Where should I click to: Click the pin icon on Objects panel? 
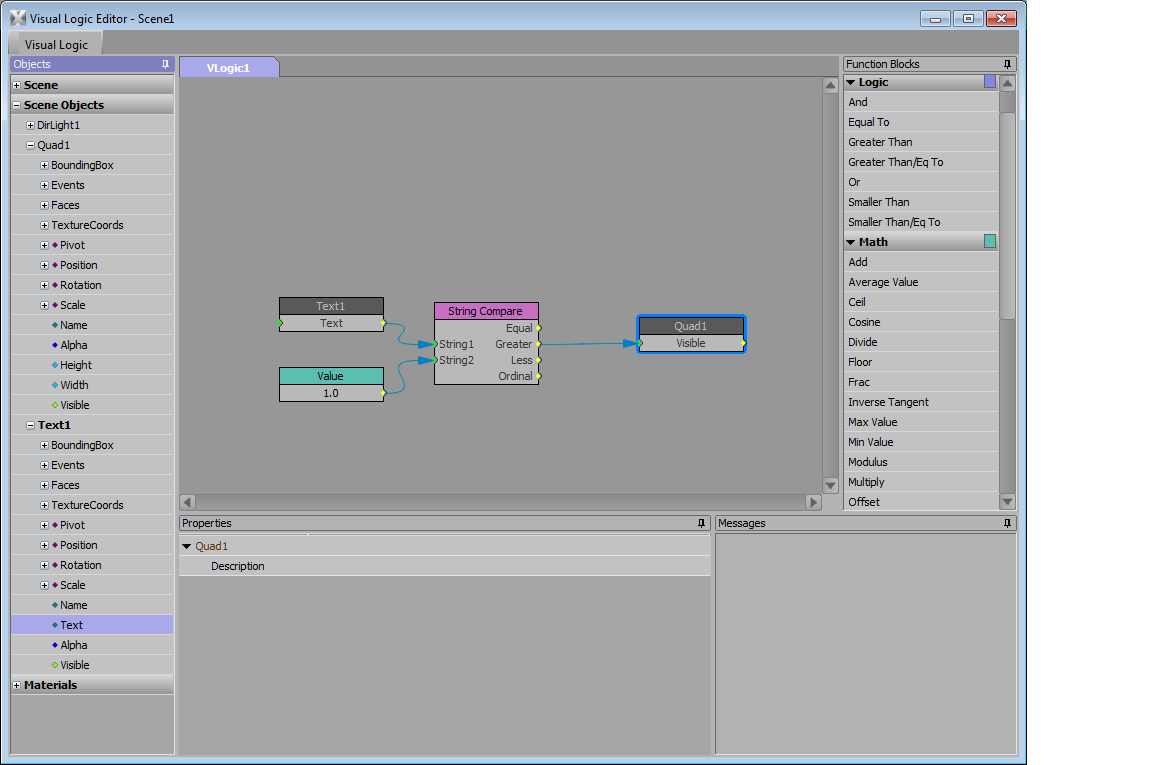click(x=165, y=64)
